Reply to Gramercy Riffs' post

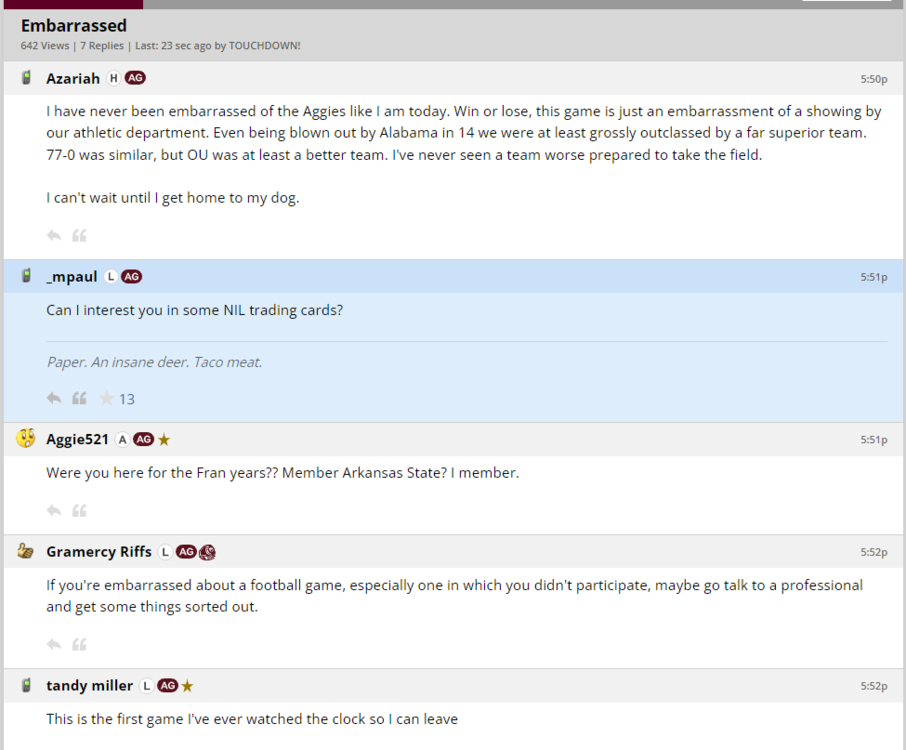(54, 644)
